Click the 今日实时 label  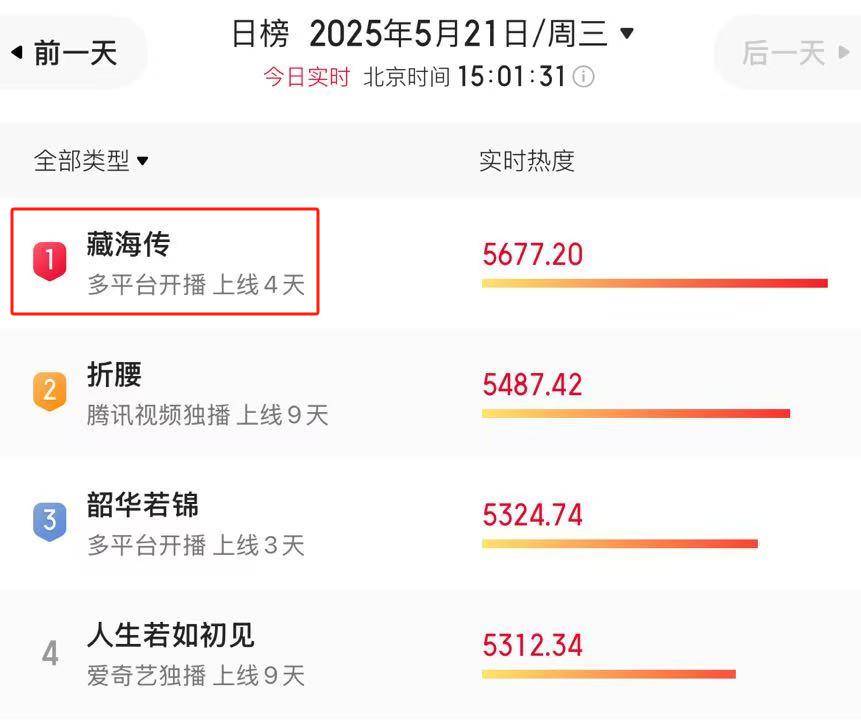tap(306, 76)
